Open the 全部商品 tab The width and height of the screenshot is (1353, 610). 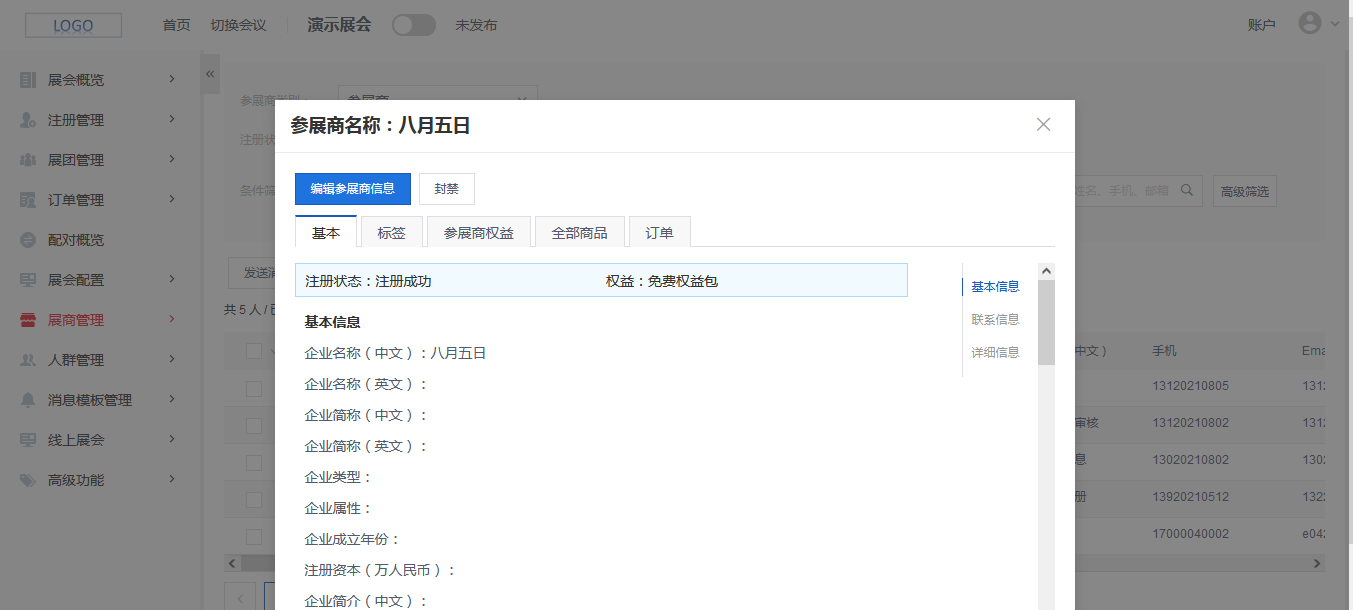(580, 232)
